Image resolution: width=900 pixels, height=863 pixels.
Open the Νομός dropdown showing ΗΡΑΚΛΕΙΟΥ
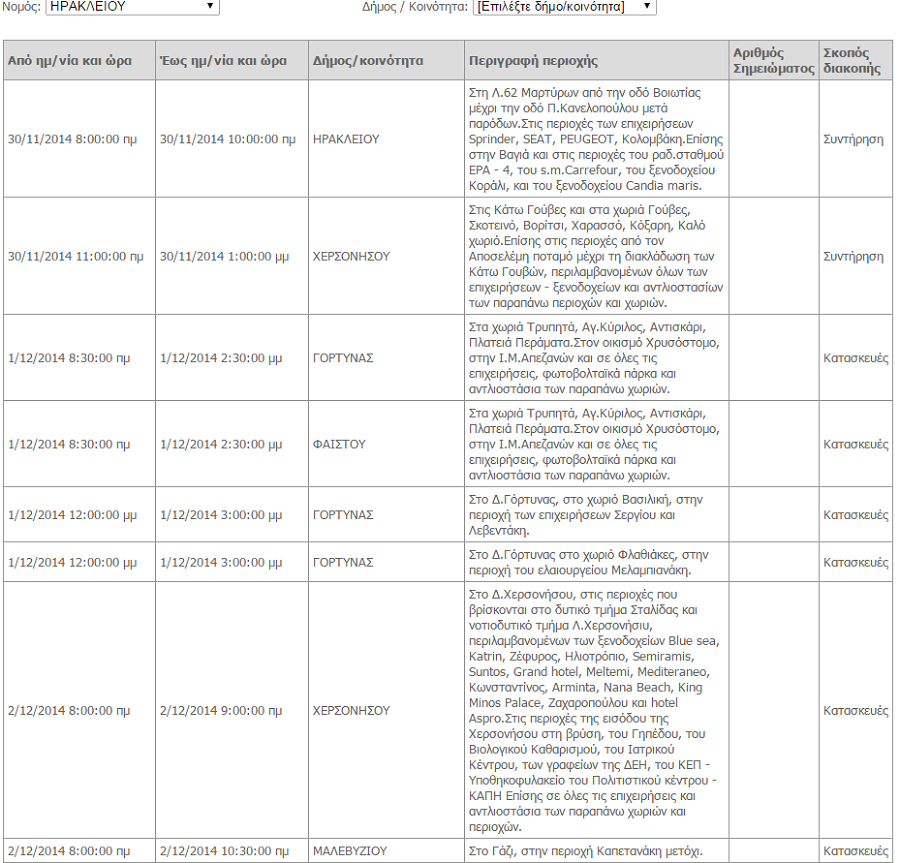point(132,7)
